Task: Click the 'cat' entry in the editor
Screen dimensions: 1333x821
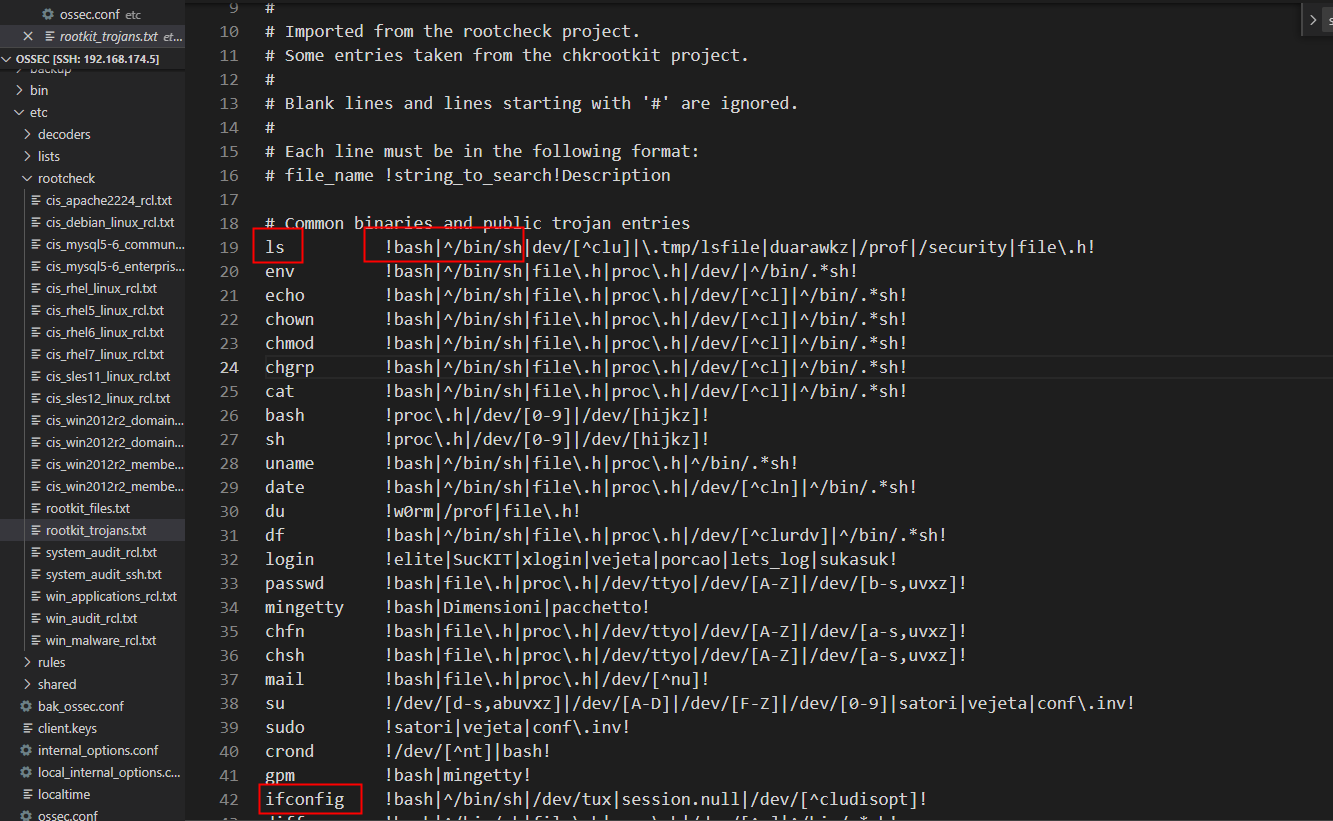Action: tap(280, 391)
